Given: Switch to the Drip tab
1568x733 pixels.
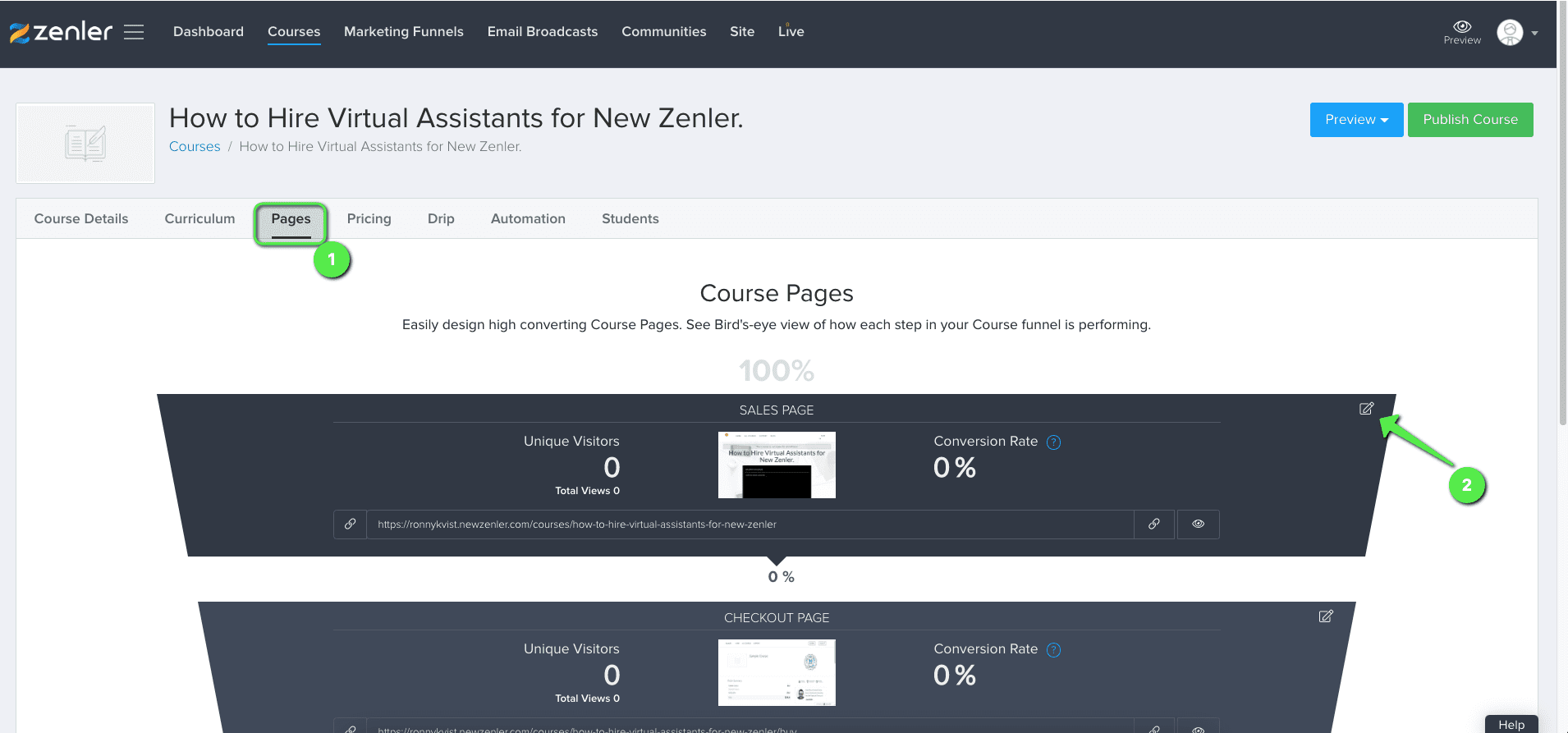Looking at the screenshot, I should pyautogui.click(x=441, y=219).
